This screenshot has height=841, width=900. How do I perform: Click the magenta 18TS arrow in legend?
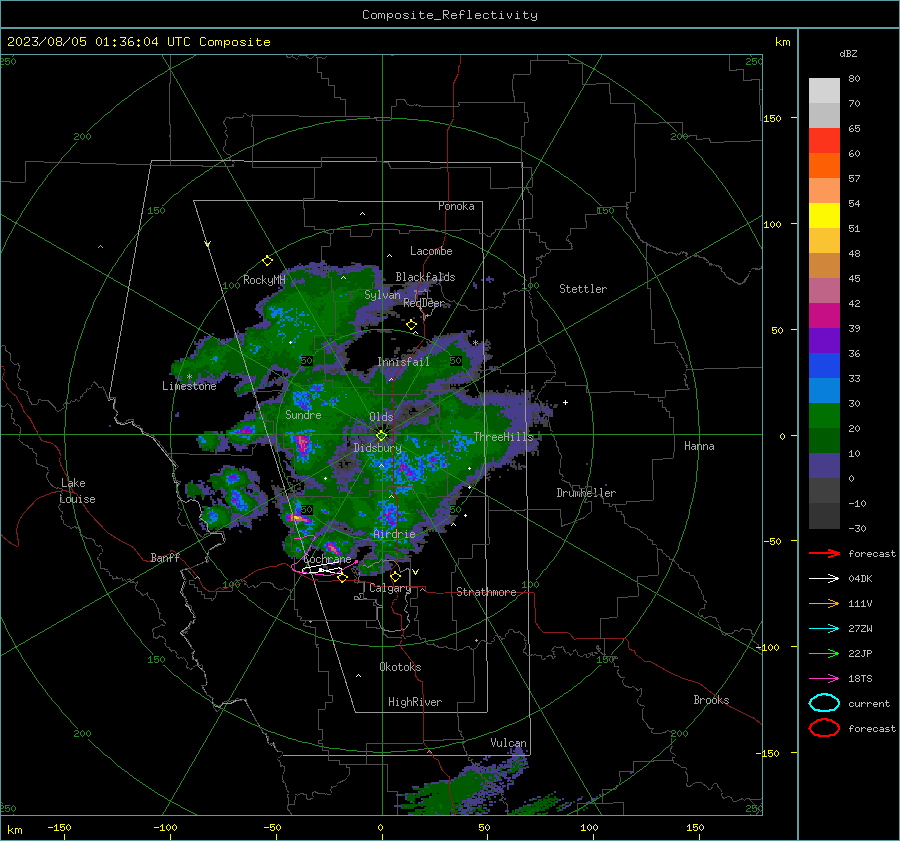coord(824,679)
